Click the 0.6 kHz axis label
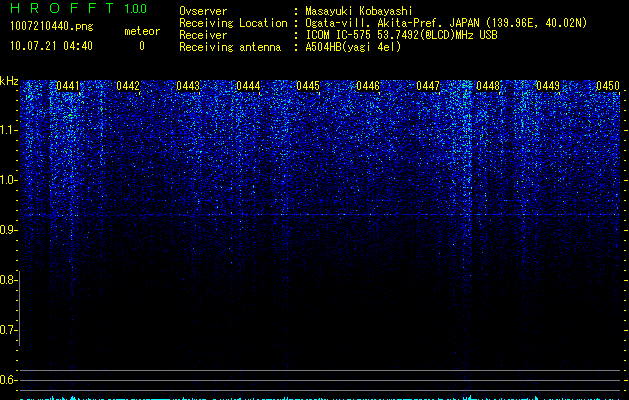The width and height of the screenshot is (629, 400). click(x=8, y=380)
